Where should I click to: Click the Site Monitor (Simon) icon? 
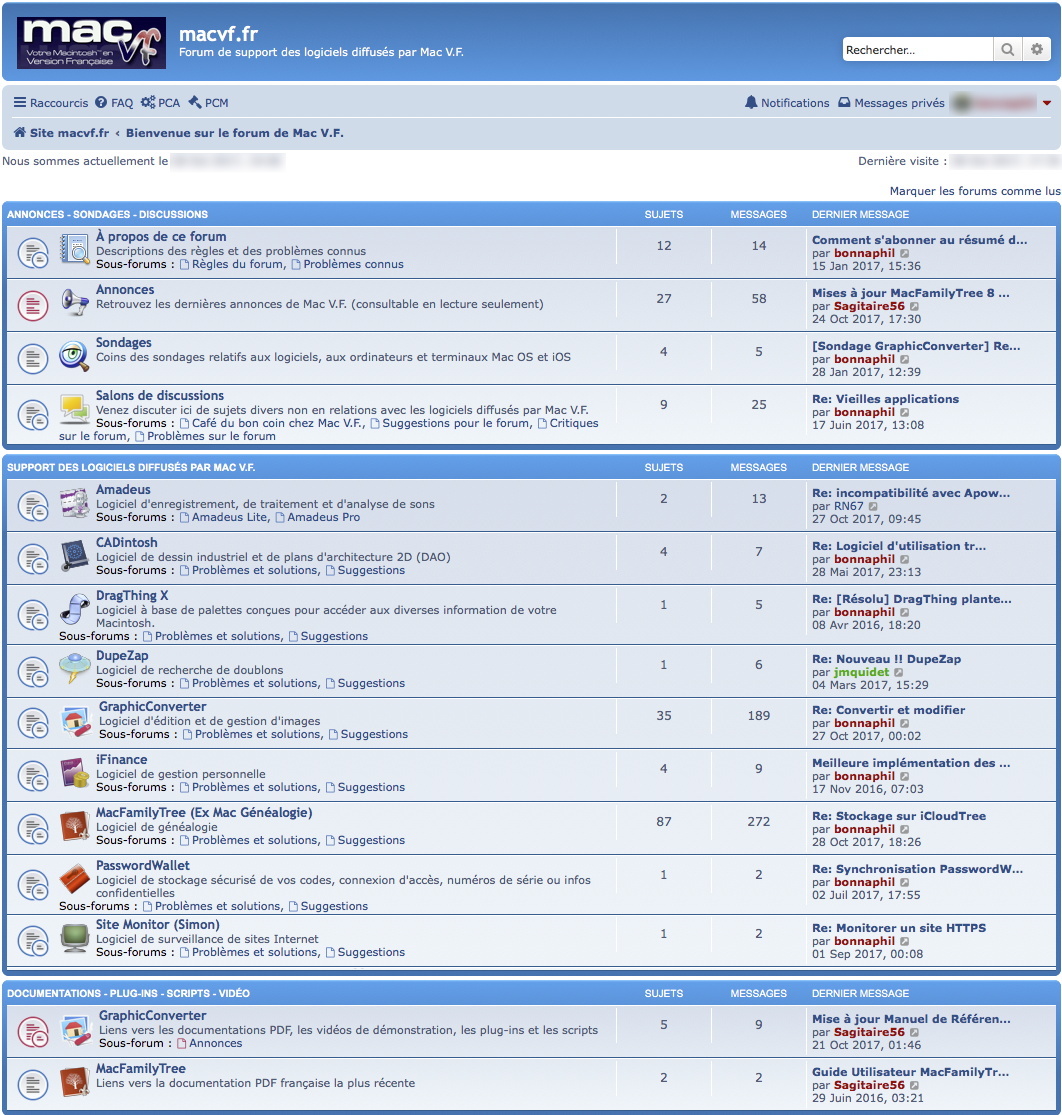(x=74, y=938)
